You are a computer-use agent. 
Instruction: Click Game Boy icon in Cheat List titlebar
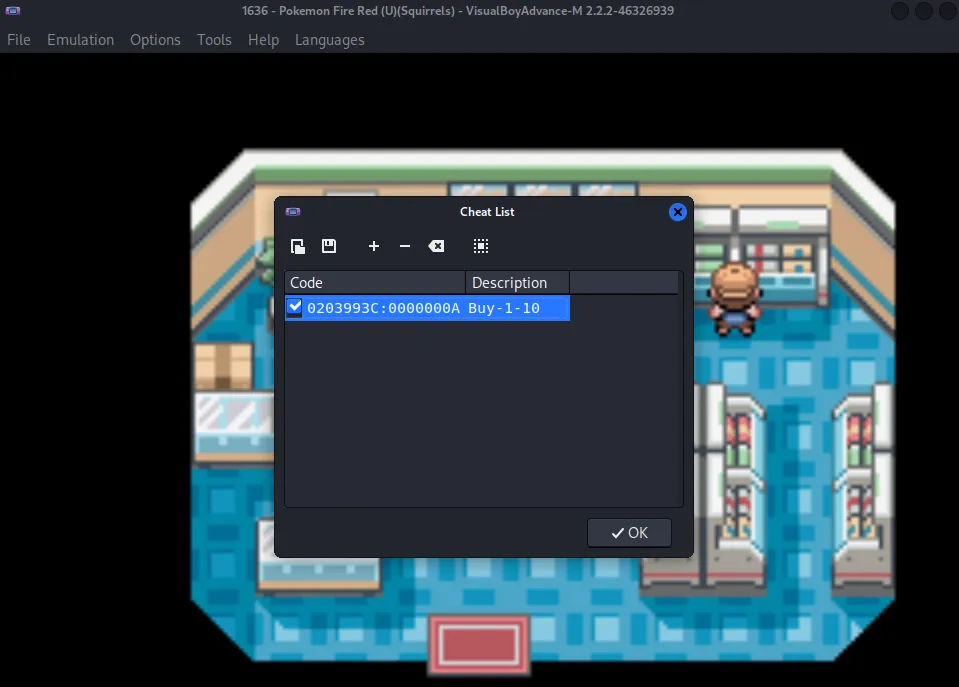293,212
